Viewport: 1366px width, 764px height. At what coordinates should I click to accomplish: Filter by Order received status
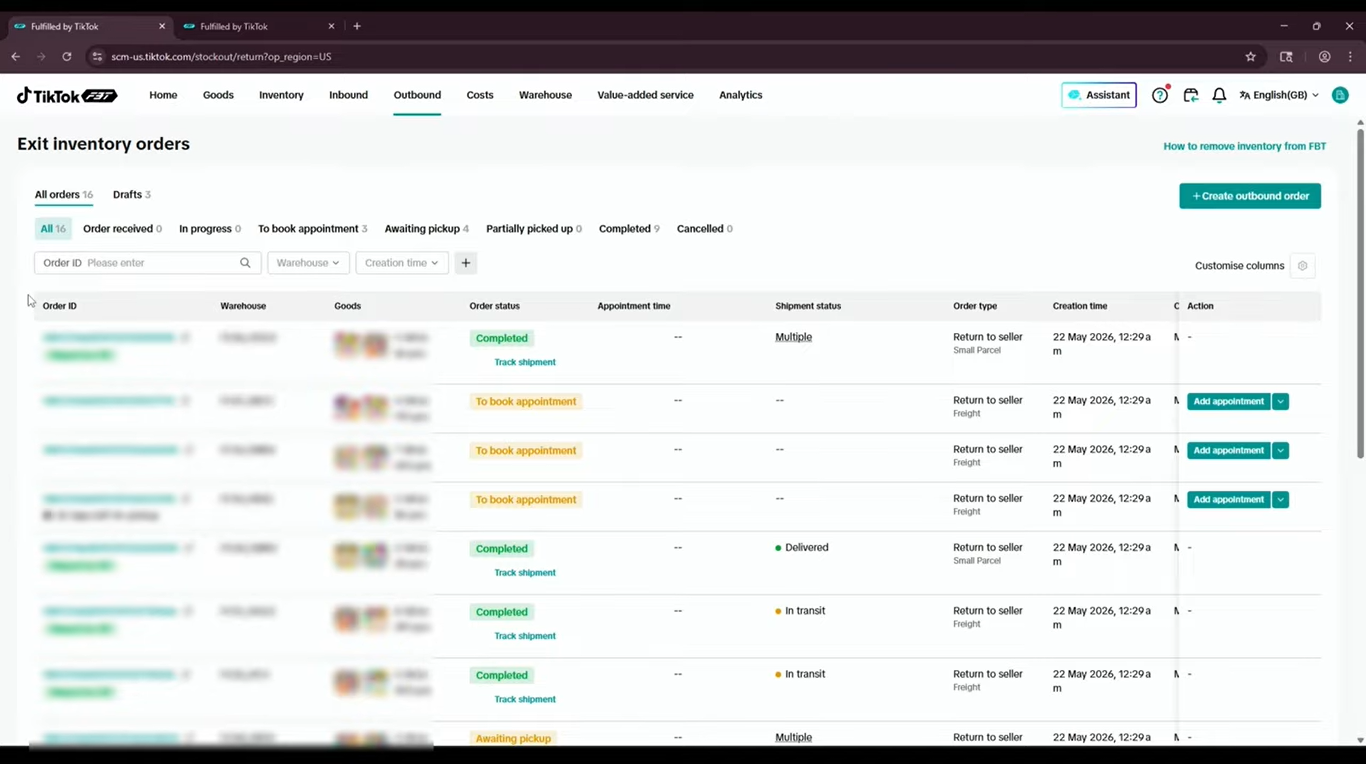tap(122, 229)
